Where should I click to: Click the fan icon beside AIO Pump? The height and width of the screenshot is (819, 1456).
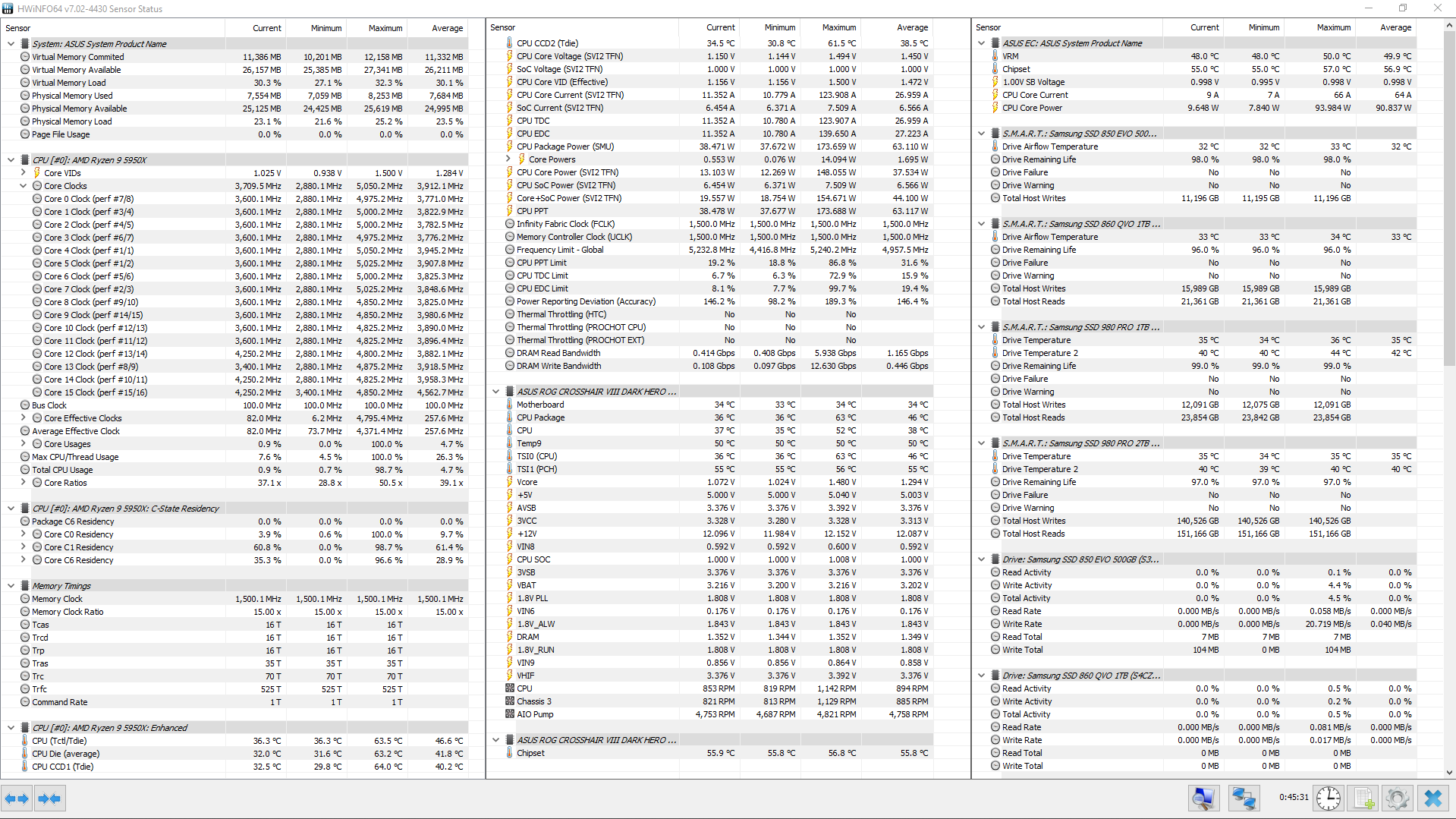pos(510,714)
